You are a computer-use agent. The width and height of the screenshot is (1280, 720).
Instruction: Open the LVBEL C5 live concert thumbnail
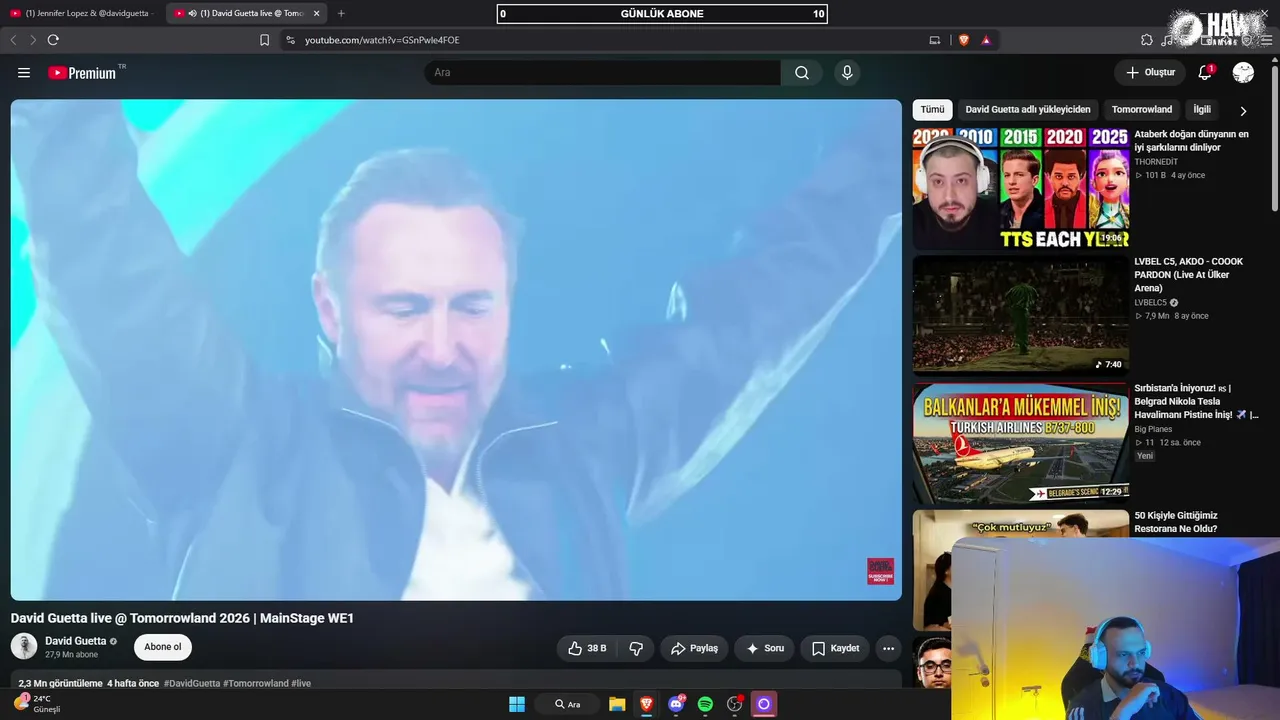(x=1021, y=315)
